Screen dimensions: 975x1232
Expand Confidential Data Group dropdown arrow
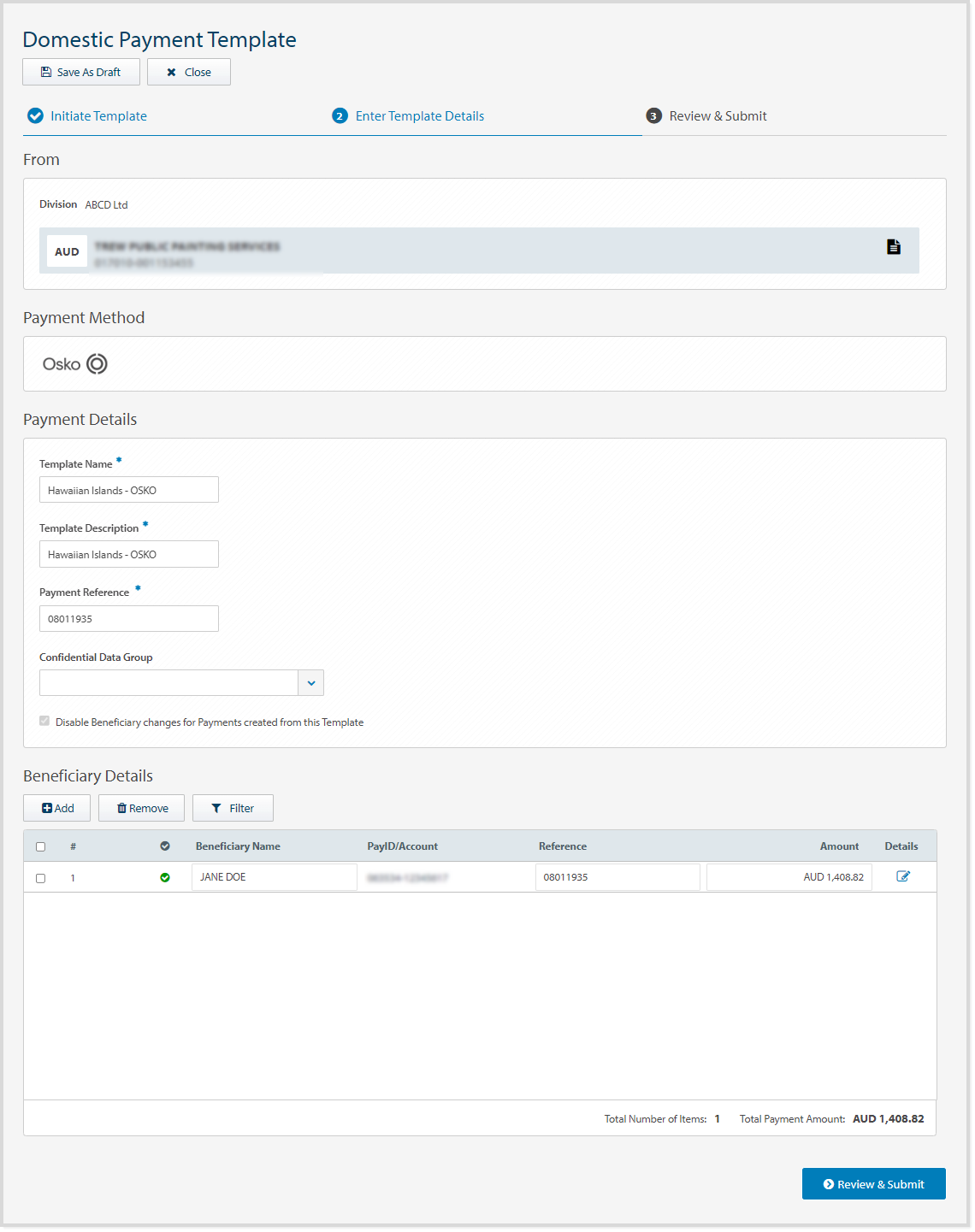tap(310, 683)
